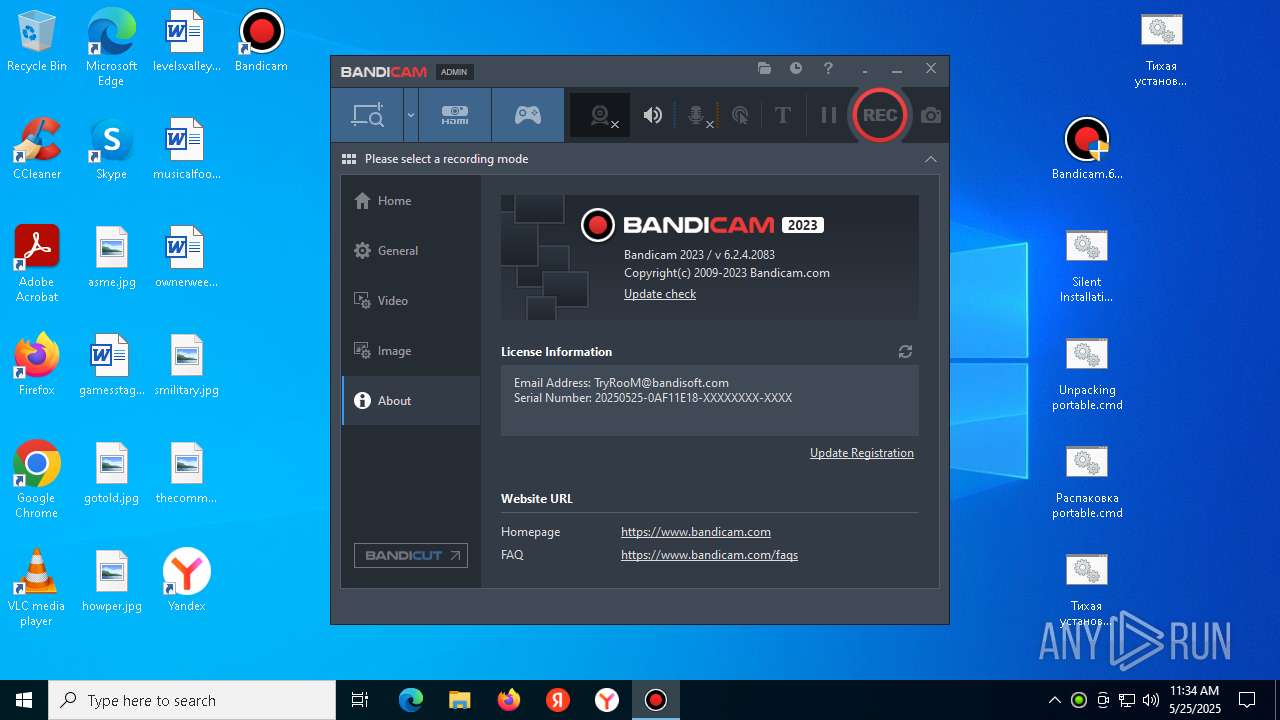Select the Unpacking portable.cmd file

1087,373
